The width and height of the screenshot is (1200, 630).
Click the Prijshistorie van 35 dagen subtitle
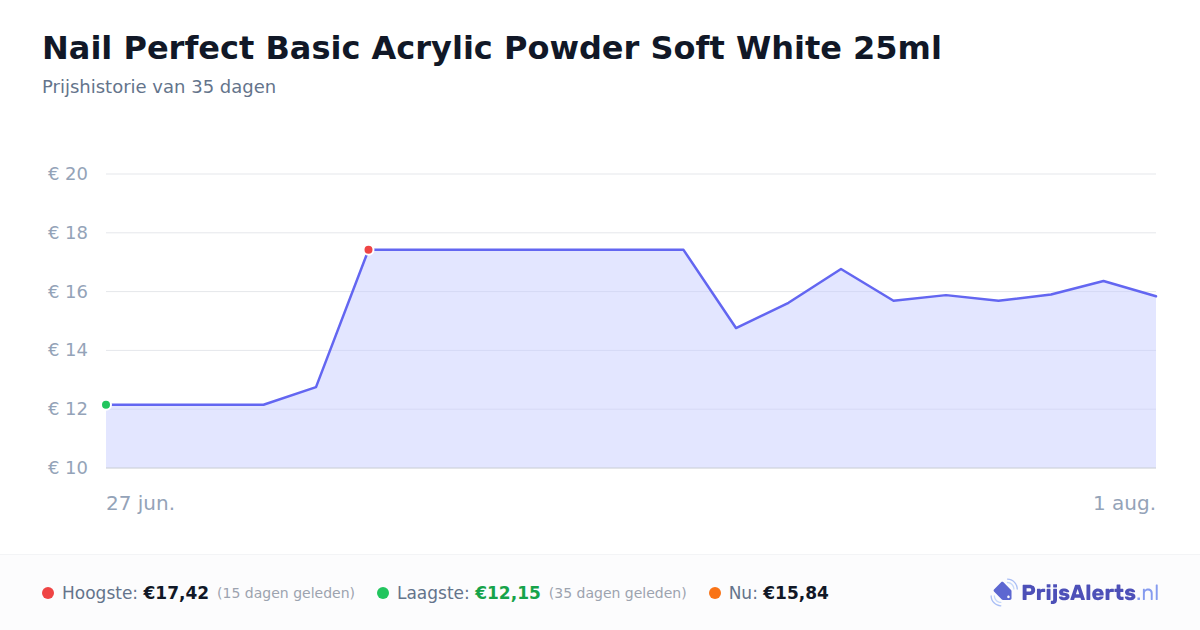point(159,87)
